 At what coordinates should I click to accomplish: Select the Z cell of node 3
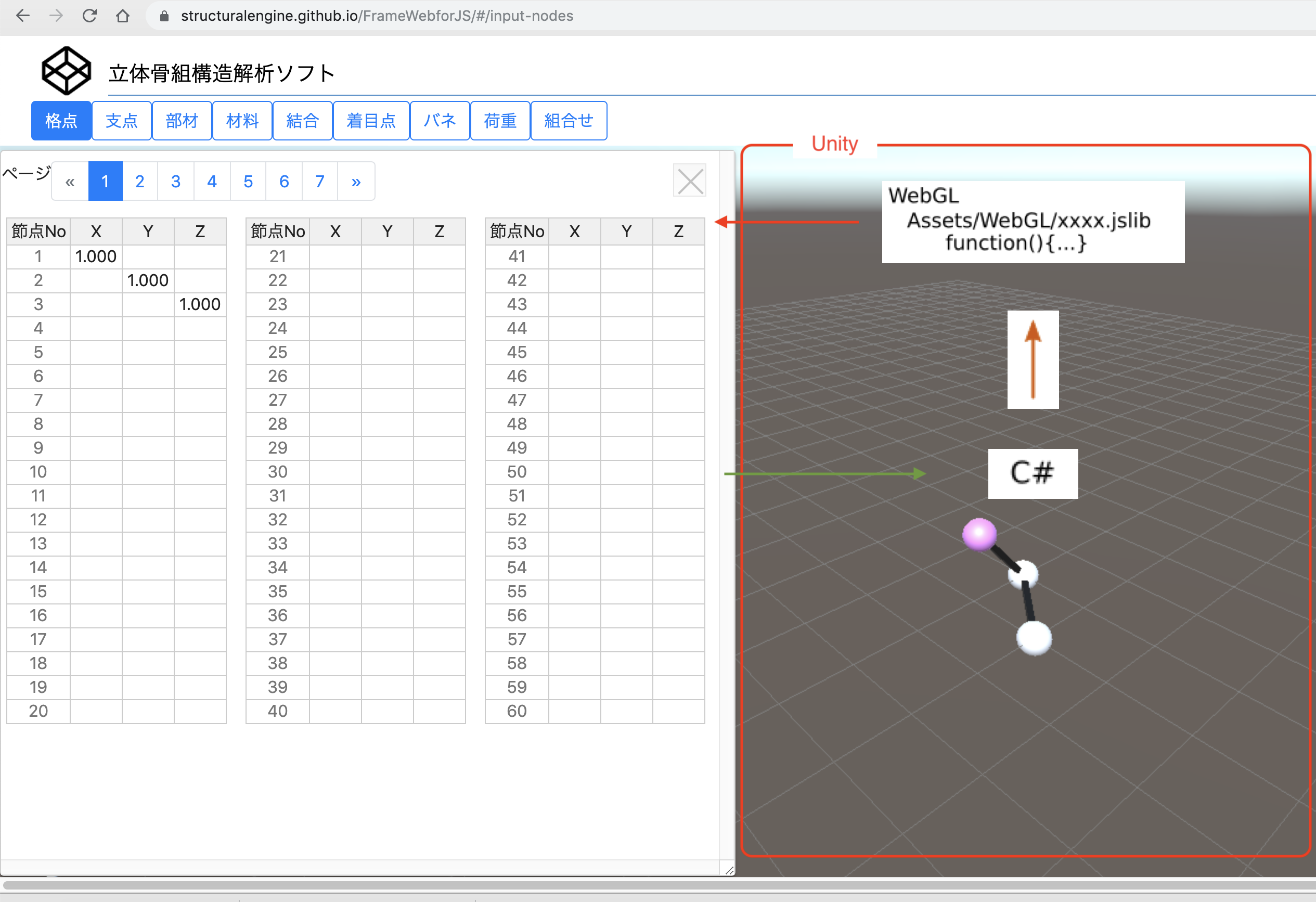point(200,305)
